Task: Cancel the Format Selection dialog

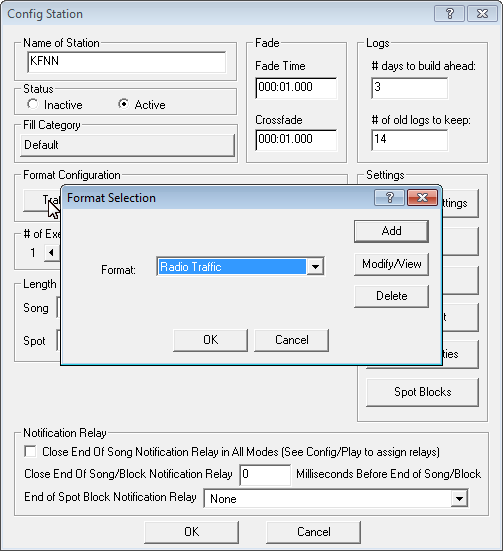Action: pyautogui.click(x=291, y=340)
